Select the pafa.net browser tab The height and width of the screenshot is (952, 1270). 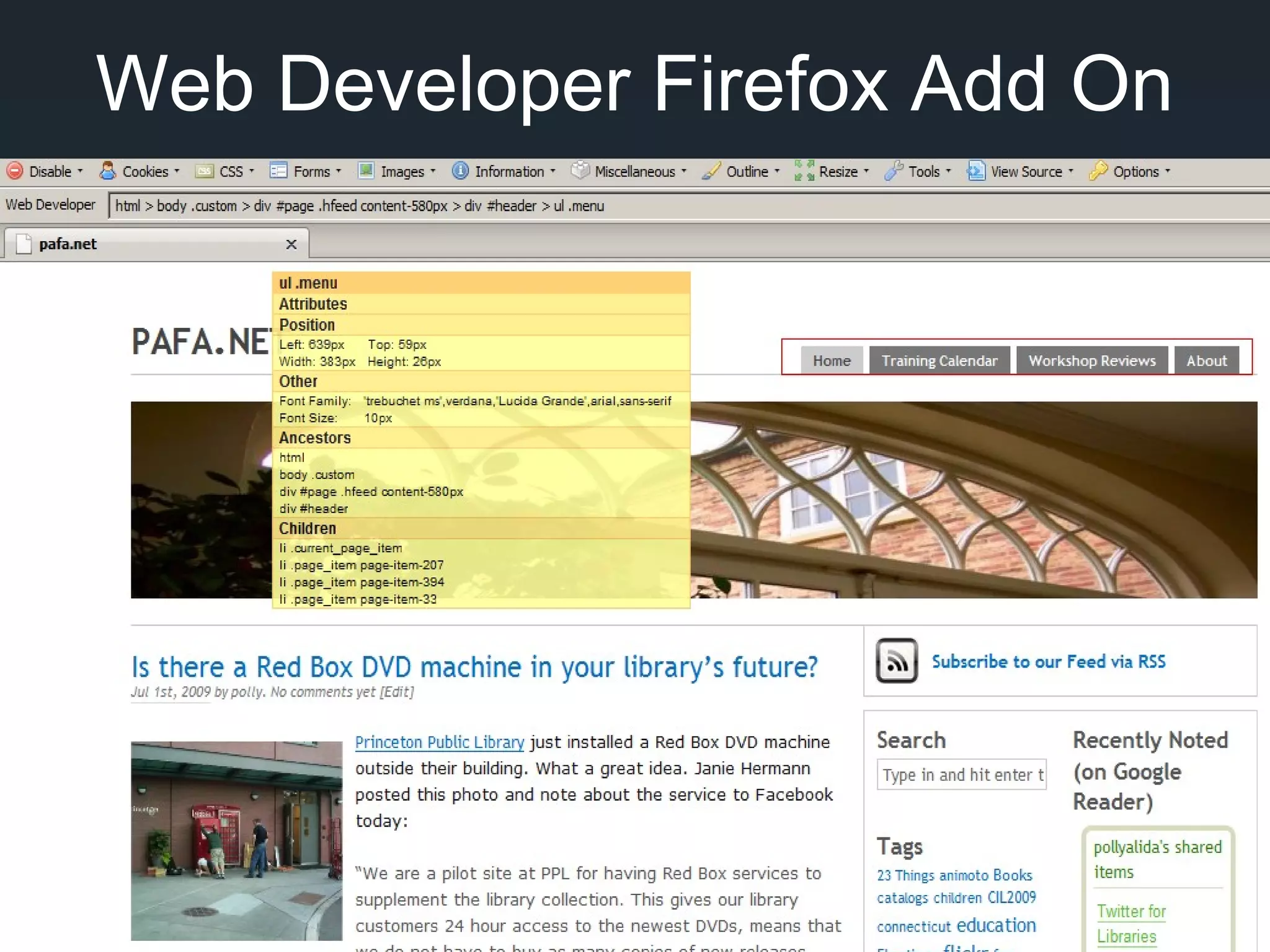click(x=156, y=244)
